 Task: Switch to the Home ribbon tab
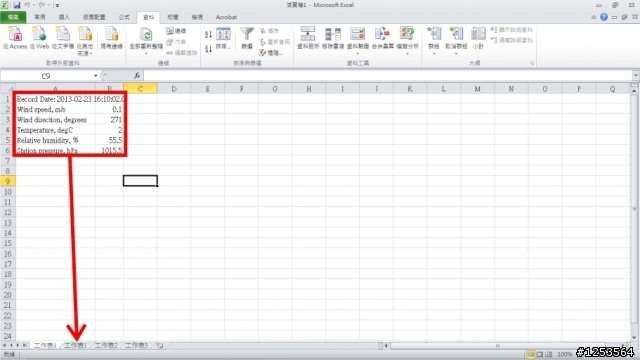click(40, 17)
